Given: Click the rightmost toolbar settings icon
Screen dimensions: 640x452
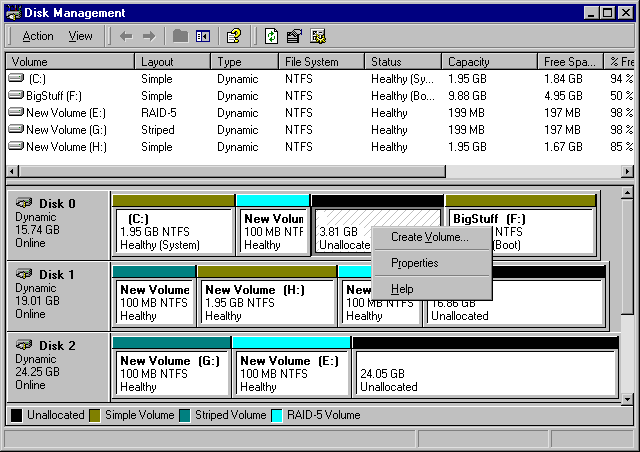Looking at the screenshot, I should pos(318,36).
